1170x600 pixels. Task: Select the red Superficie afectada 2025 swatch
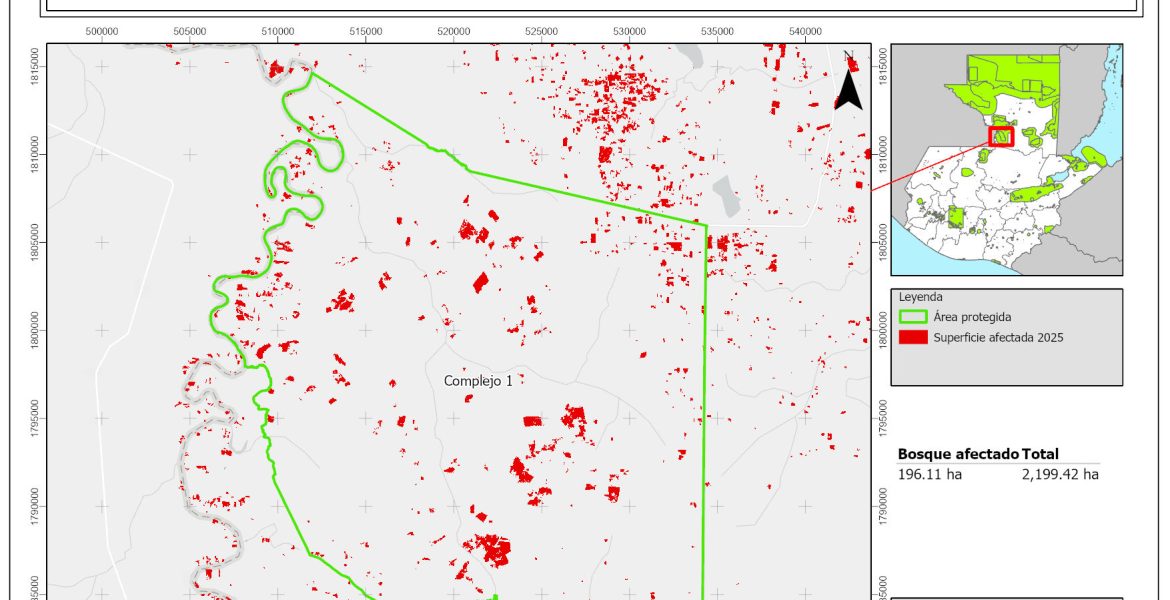pos(911,337)
